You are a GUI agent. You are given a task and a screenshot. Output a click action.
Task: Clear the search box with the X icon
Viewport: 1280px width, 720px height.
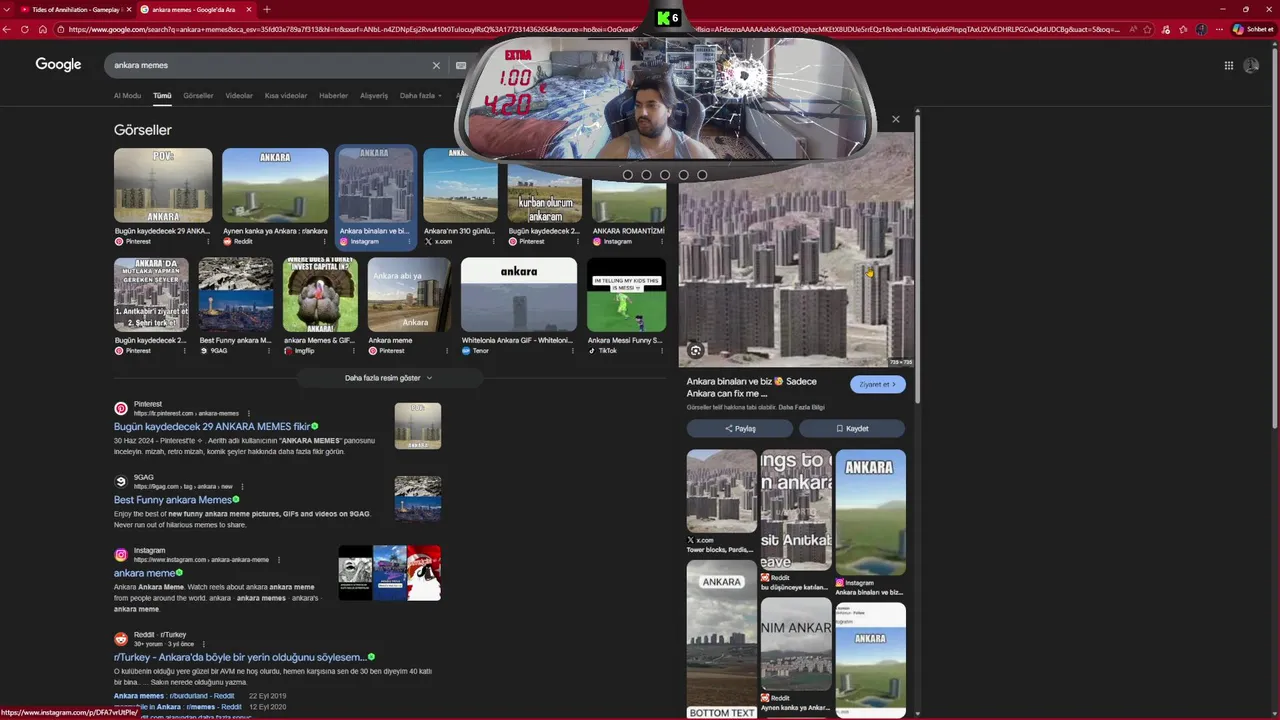tap(436, 65)
